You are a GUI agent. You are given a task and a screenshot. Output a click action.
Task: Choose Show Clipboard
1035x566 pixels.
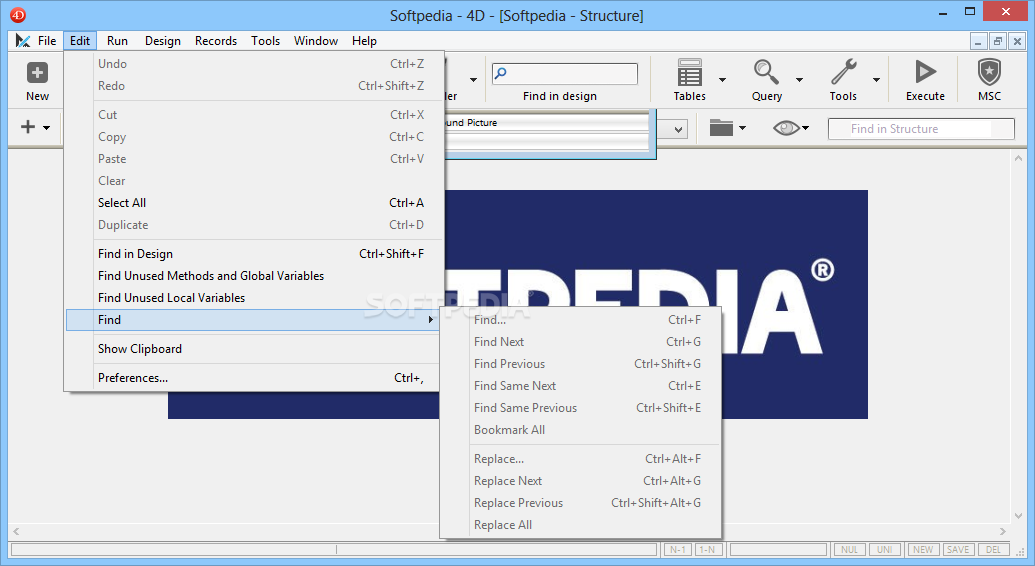[x=254, y=349]
